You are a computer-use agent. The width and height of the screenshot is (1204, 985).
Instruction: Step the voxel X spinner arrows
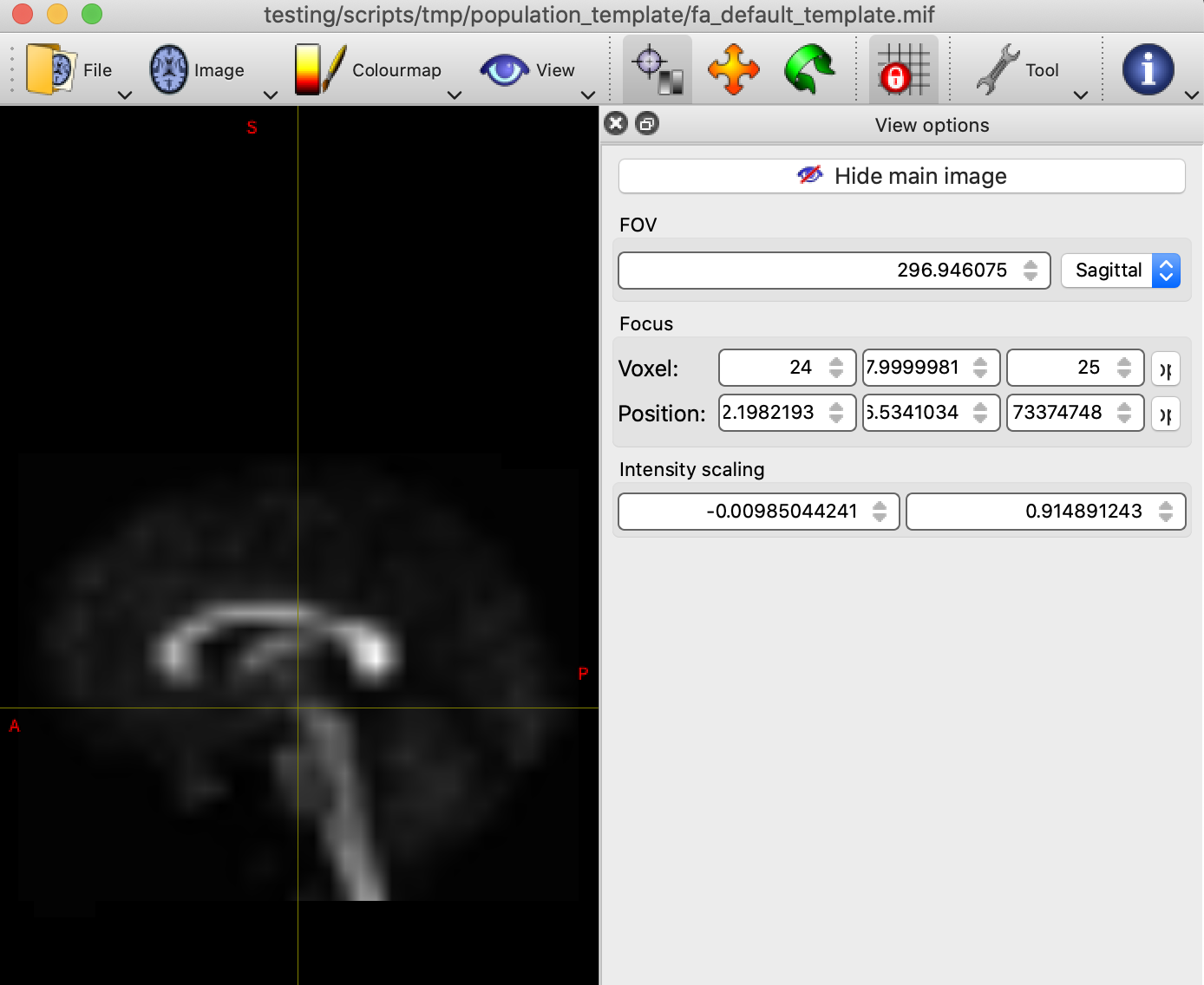click(x=836, y=368)
